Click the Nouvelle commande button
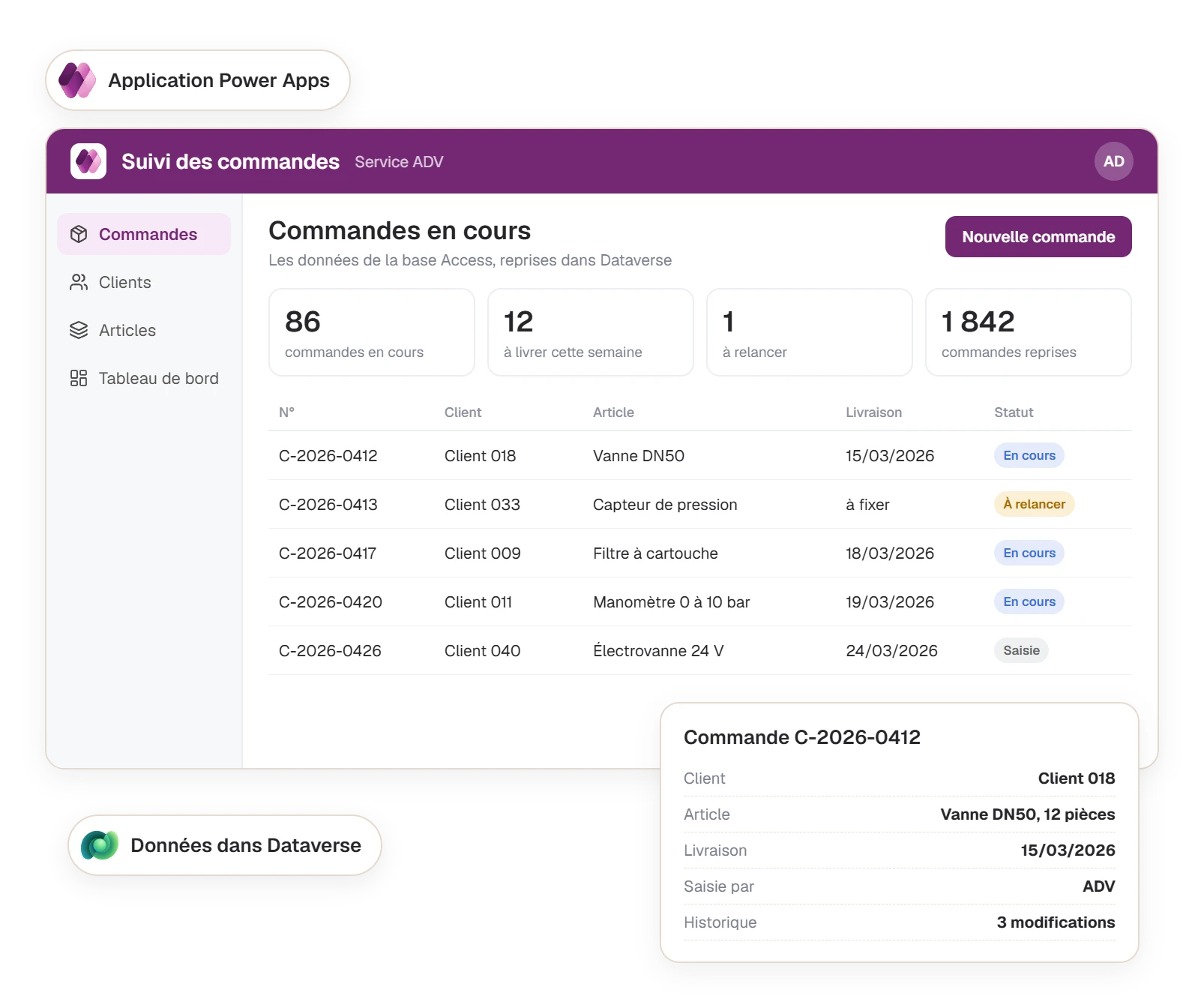 point(1038,237)
